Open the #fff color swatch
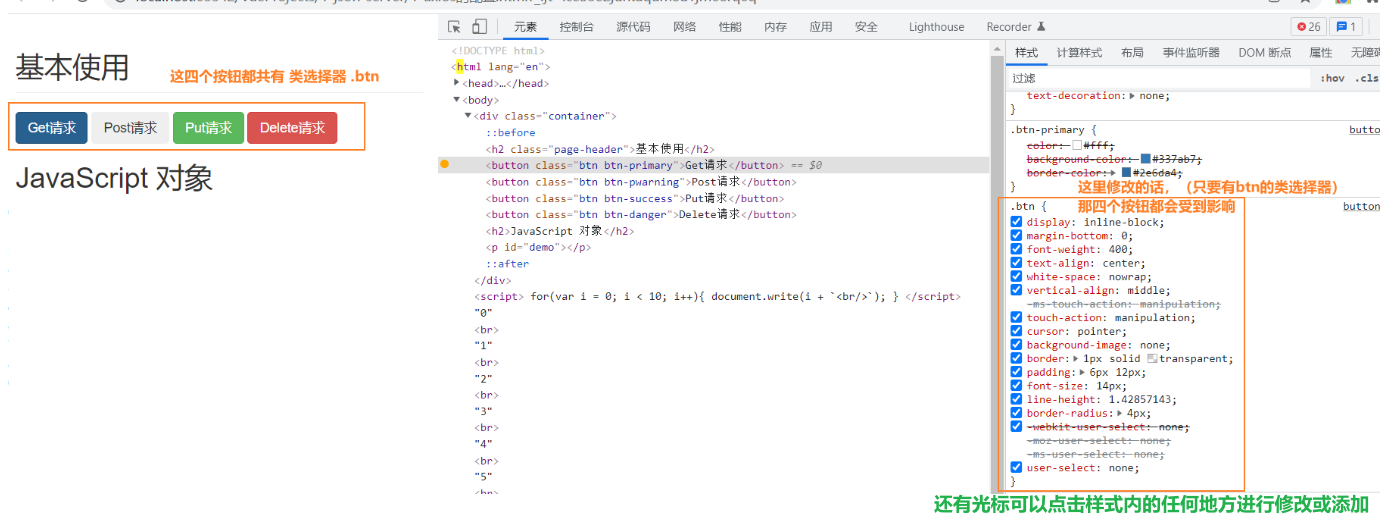Image resolution: width=1388 pixels, height=515 pixels. [x=1076, y=145]
